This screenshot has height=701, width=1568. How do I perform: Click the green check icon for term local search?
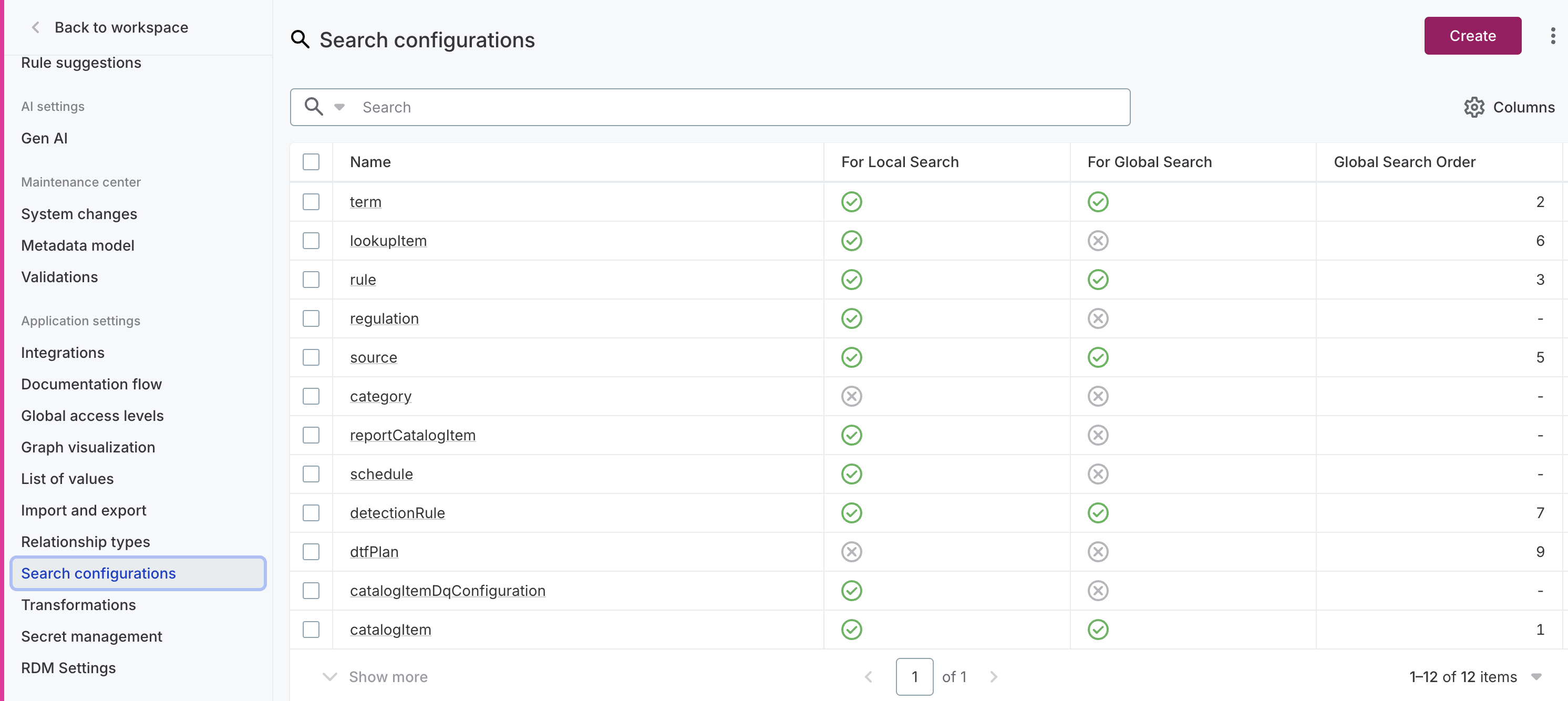pyautogui.click(x=851, y=201)
